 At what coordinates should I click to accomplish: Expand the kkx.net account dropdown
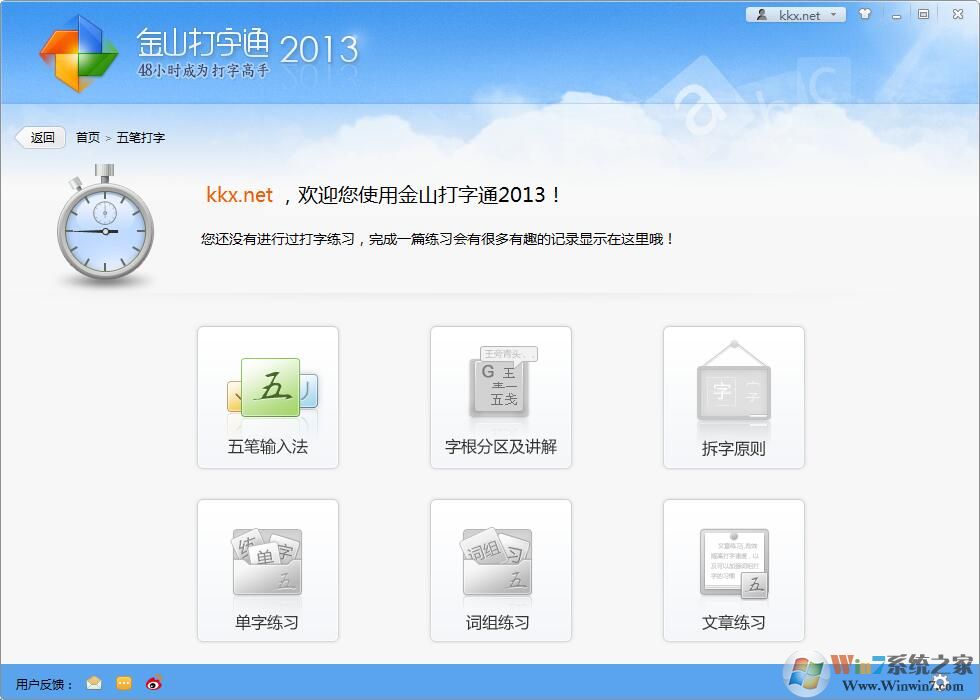point(834,14)
